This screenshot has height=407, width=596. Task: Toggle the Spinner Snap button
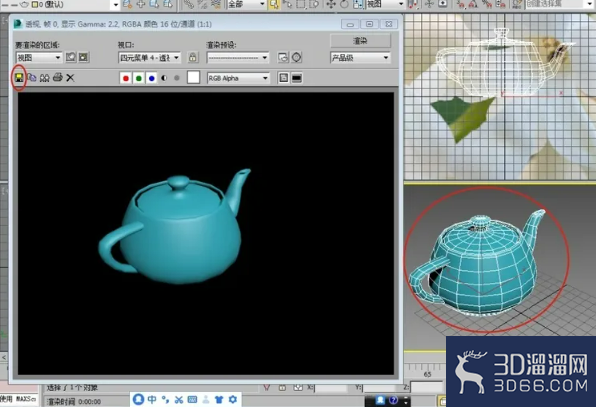tap(501, 5)
